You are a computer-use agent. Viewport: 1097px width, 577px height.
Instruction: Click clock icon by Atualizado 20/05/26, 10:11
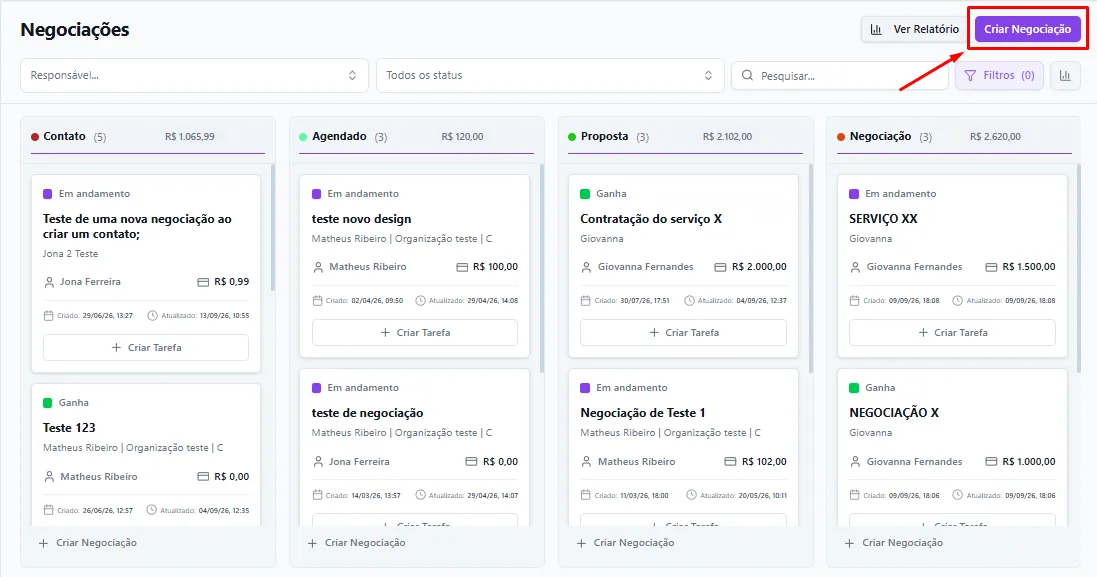pos(691,495)
